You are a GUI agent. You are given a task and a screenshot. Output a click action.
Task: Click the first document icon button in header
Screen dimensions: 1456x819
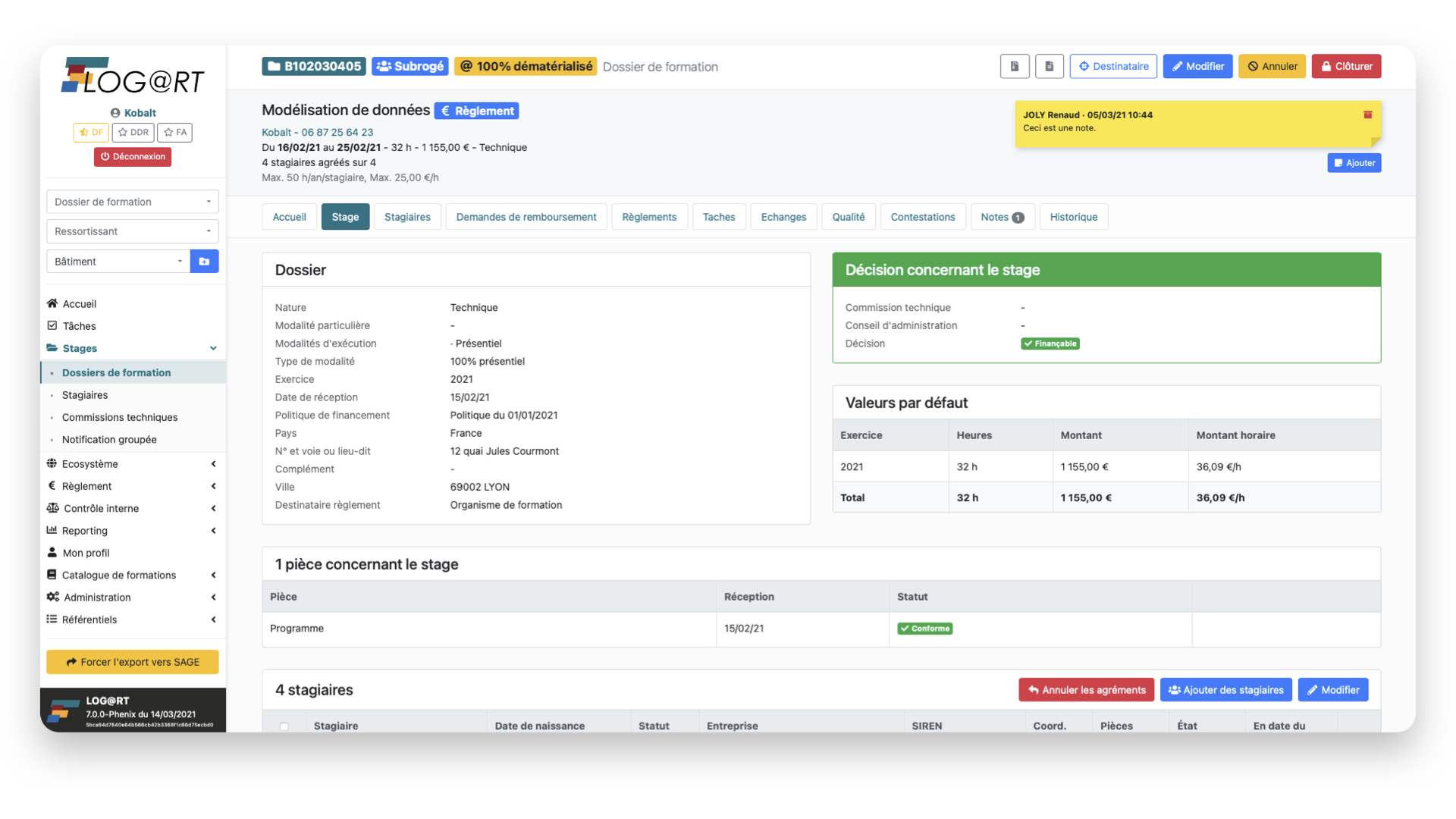(1014, 67)
